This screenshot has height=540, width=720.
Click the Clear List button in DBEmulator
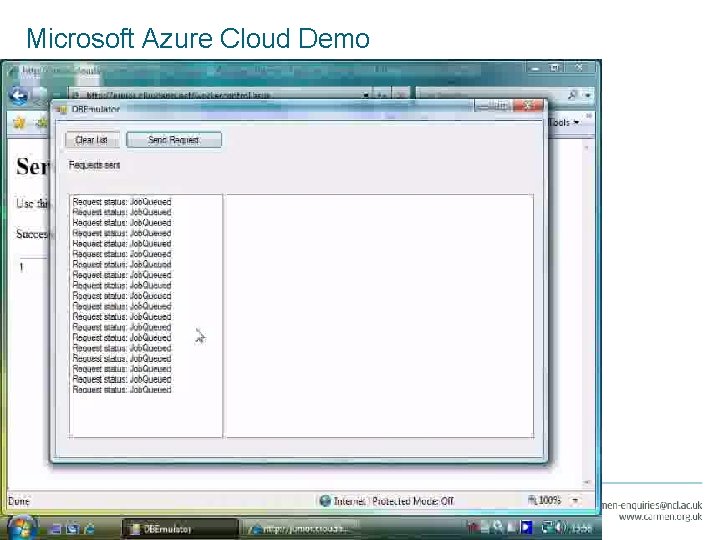click(92, 140)
